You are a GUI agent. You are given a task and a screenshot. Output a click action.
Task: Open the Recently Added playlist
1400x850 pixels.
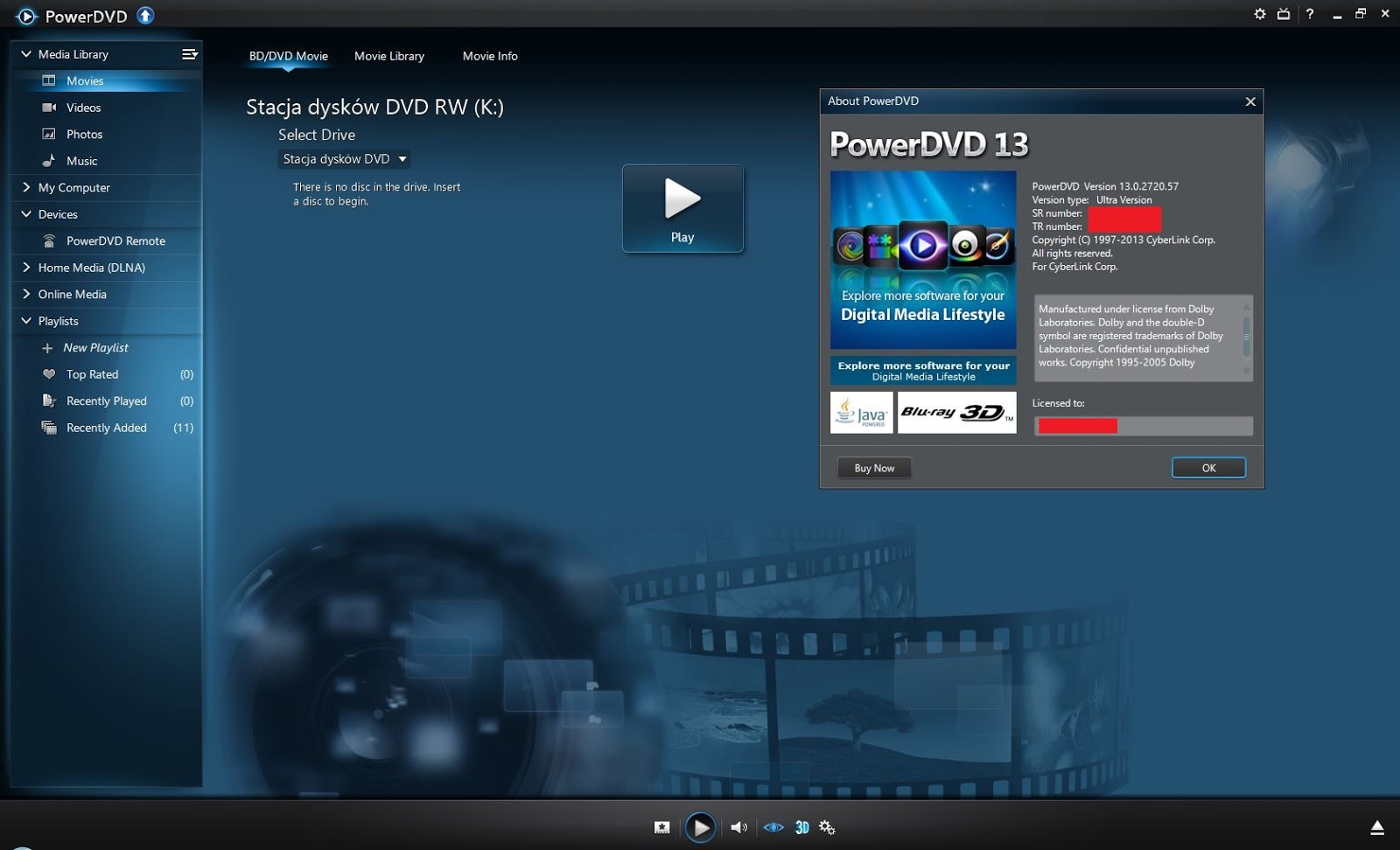click(107, 428)
